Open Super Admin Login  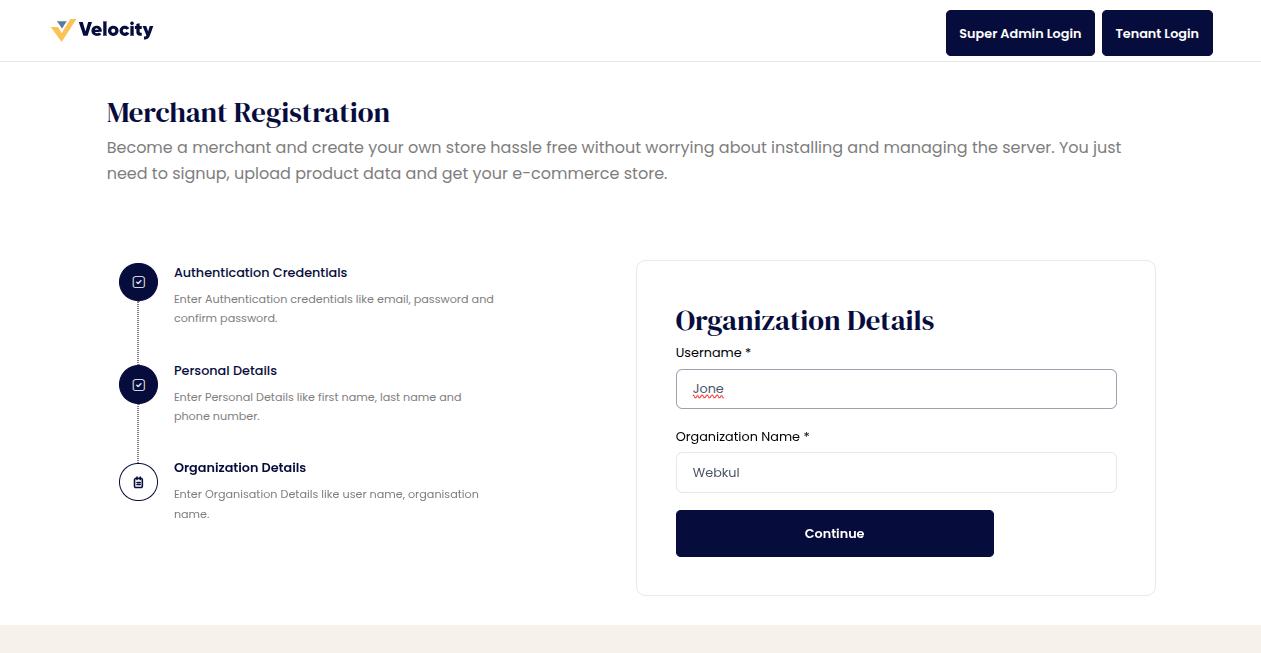[1020, 33]
